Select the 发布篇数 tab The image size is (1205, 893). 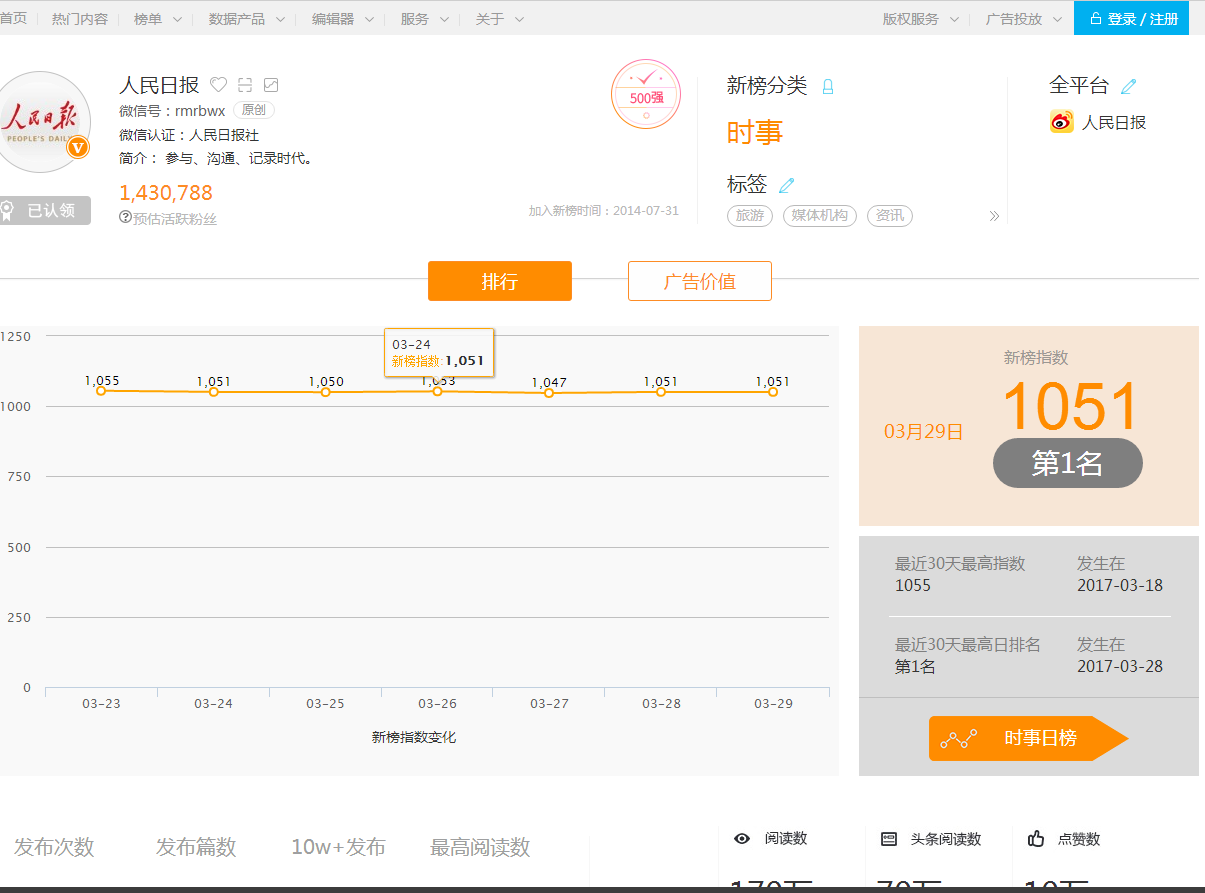click(196, 847)
